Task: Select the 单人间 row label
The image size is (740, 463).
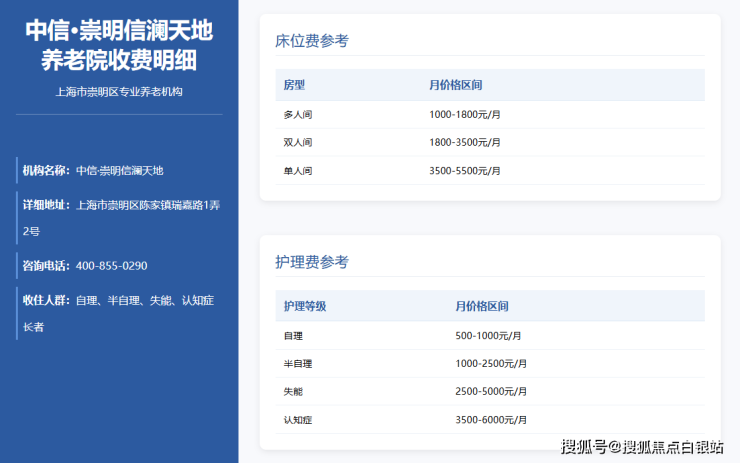Action: [x=297, y=171]
